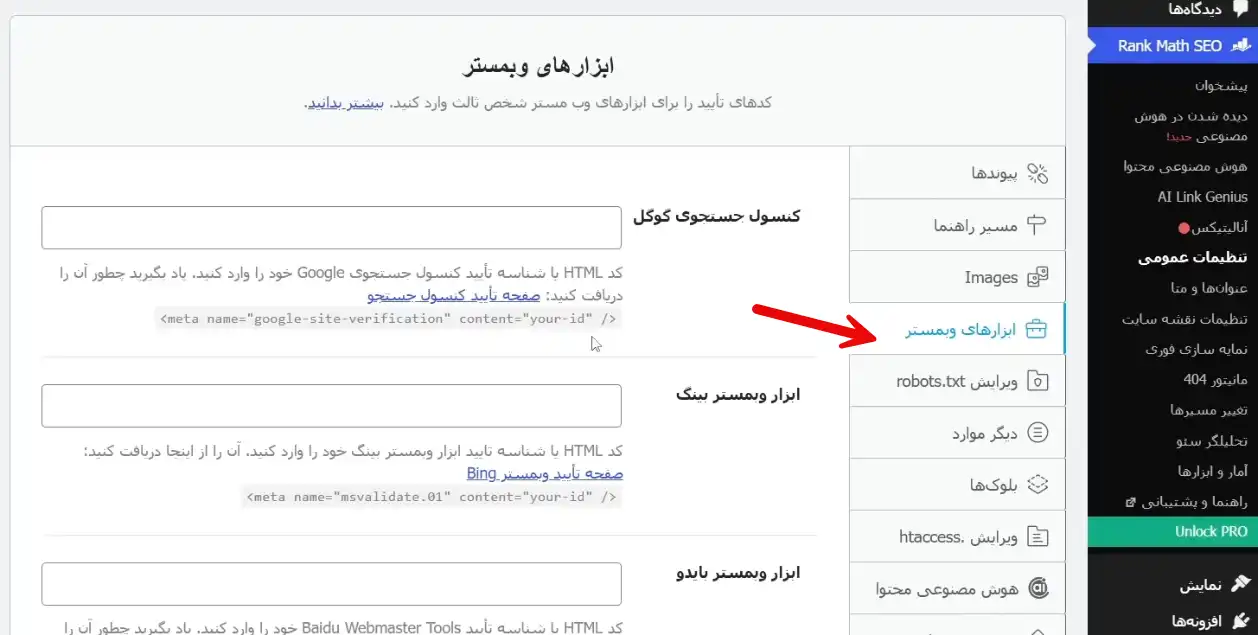Open the آمار و ابزارها item

(x=1212, y=471)
